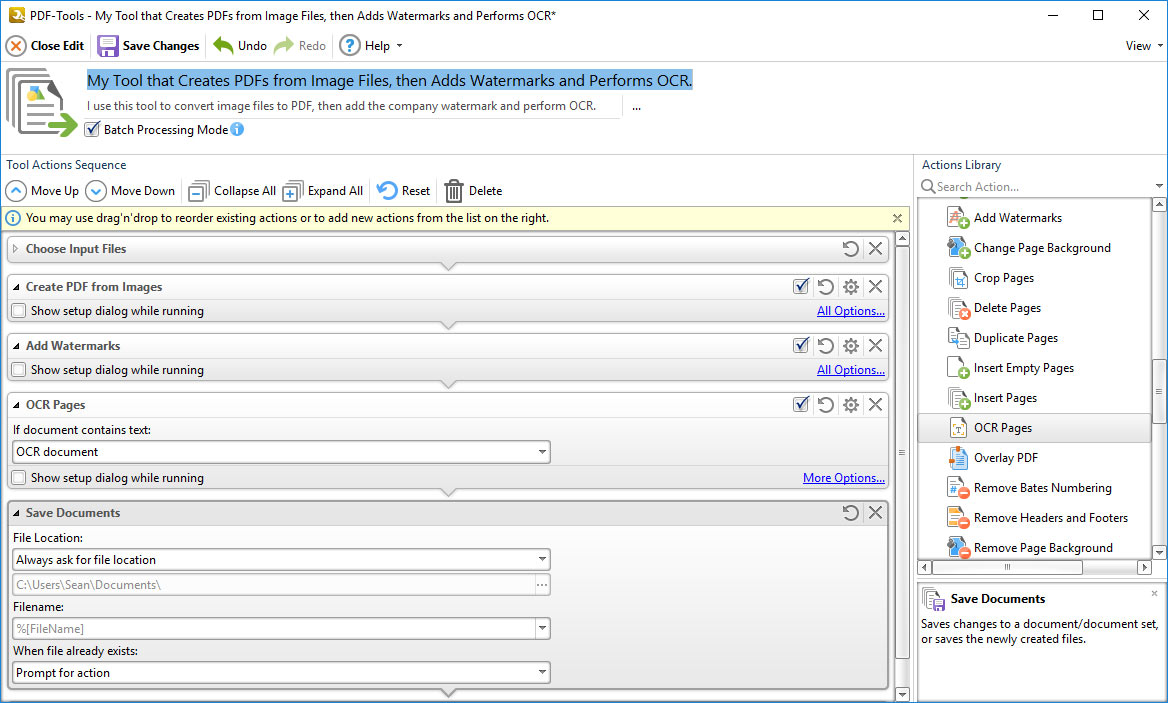1168x703 pixels.
Task: Open the 'When file already exists' dropdown
Action: 542,673
